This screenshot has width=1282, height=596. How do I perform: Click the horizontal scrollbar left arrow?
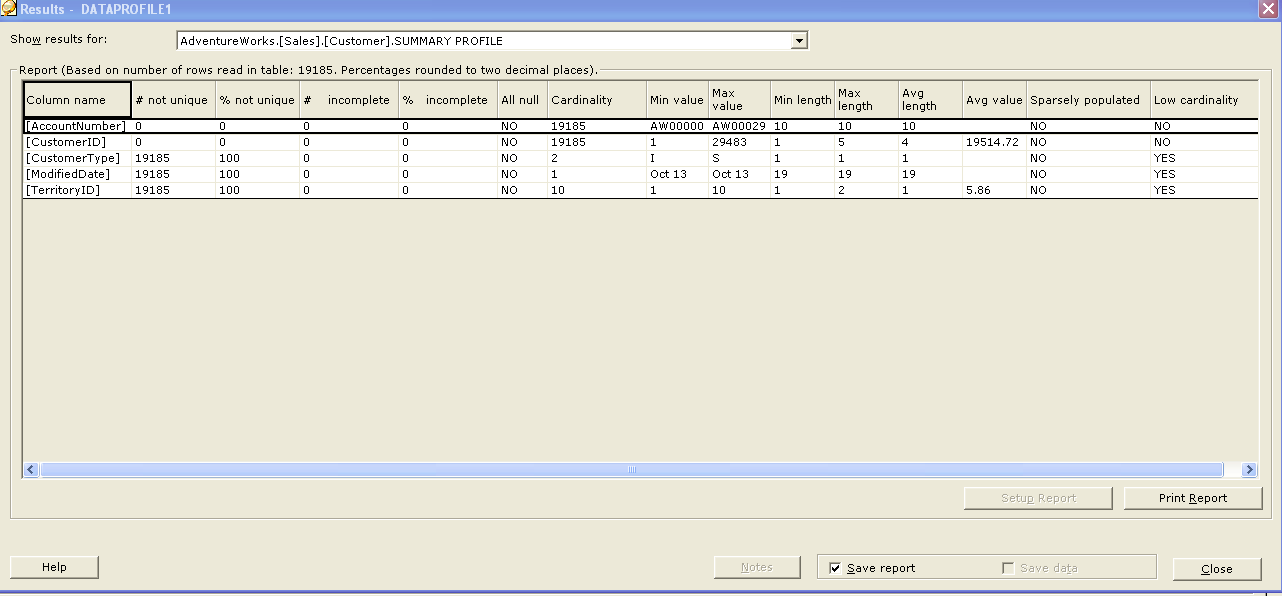point(31,469)
